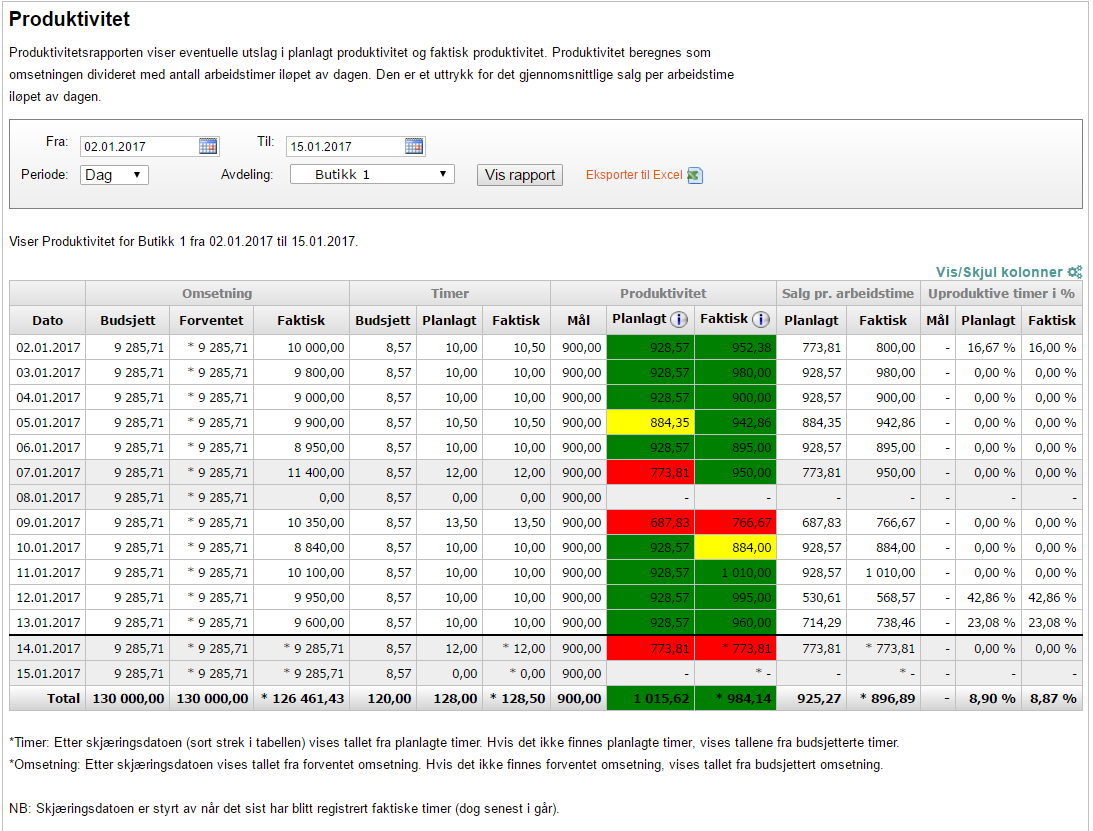Open the Fra date calendar picker
This screenshot has width=1093, height=831.
[208, 146]
